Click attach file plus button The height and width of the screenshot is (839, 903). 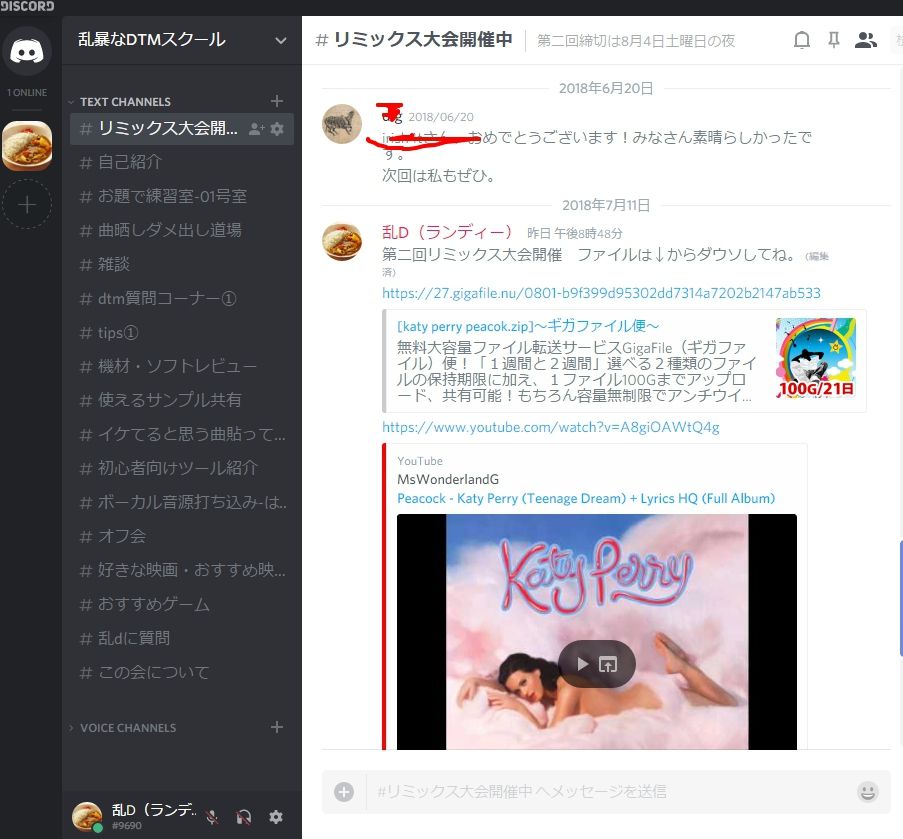(x=344, y=792)
